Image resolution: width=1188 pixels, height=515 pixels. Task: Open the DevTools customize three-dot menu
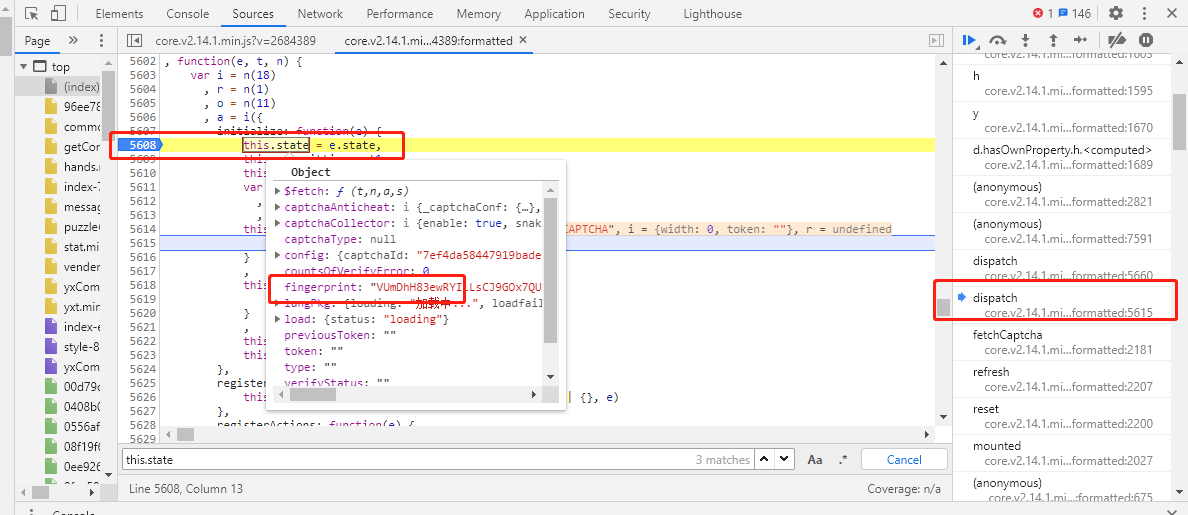(1145, 14)
